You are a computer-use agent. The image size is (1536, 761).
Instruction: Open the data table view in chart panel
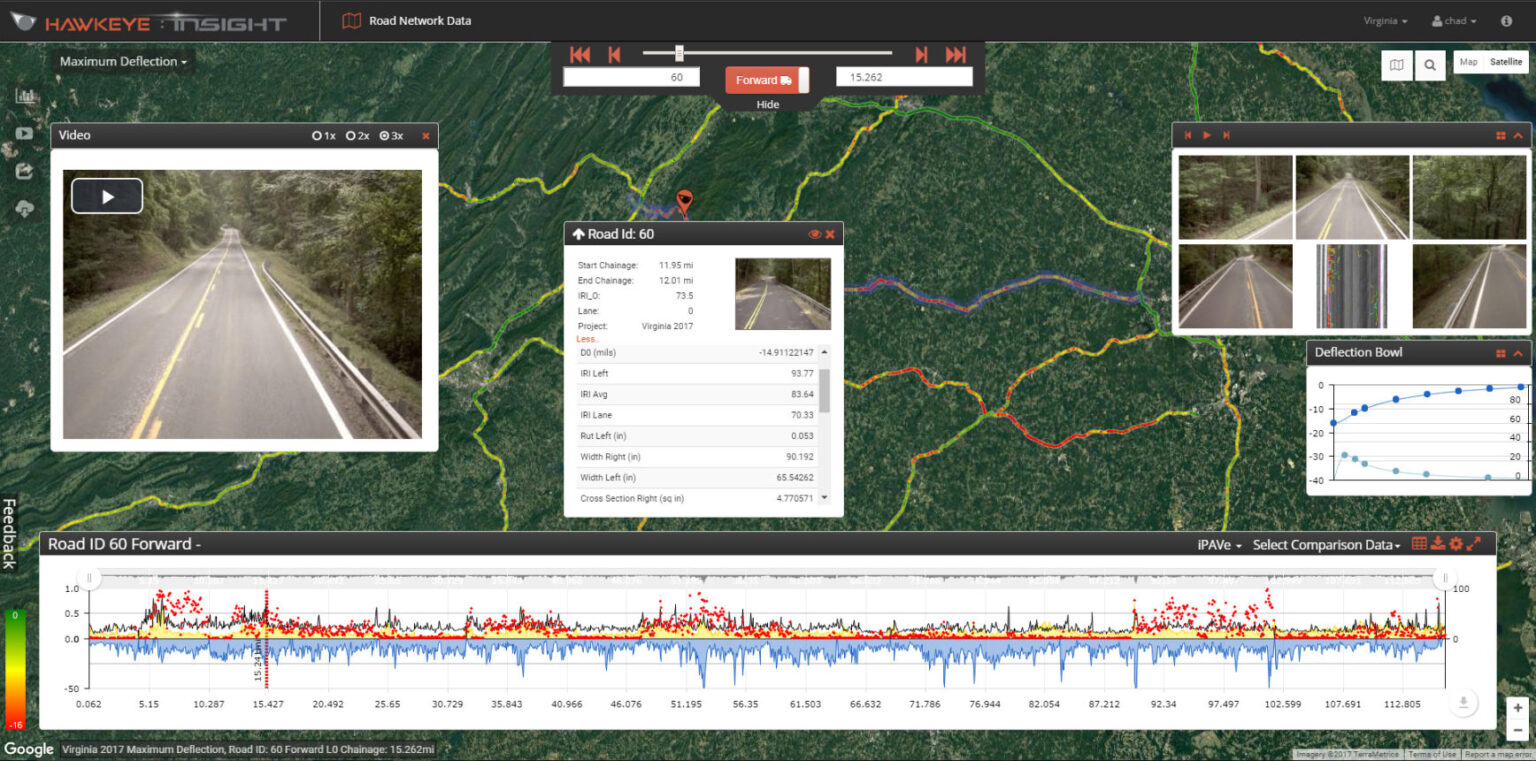point(1419,544)
